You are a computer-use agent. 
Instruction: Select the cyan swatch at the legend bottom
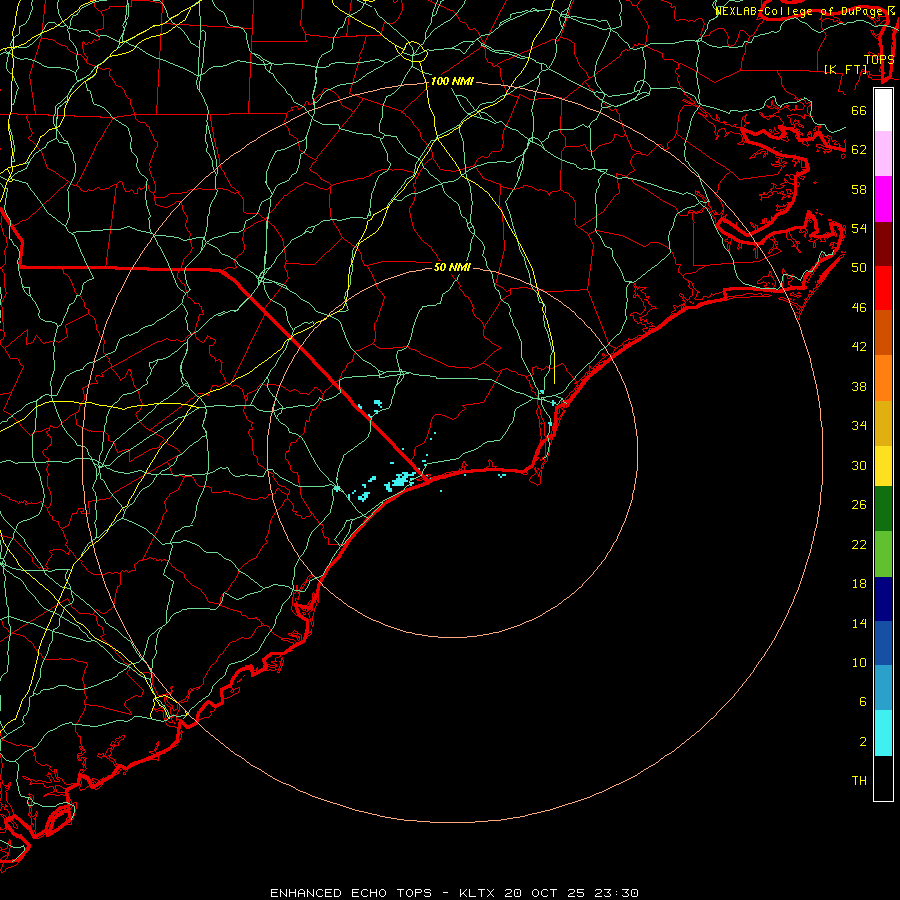(x=883, y=733)
